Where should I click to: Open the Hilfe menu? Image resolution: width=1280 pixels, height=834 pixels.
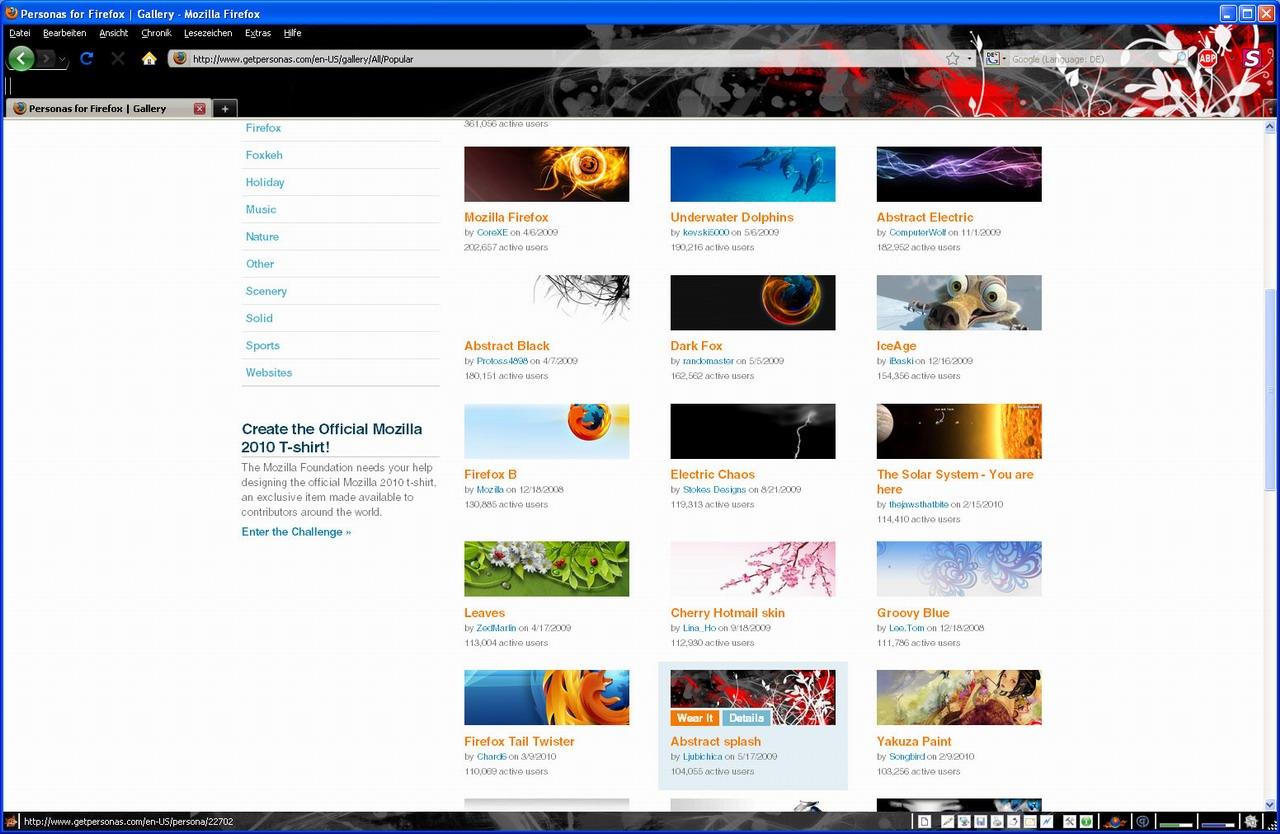pyautogui.click(x=292, y=33)
